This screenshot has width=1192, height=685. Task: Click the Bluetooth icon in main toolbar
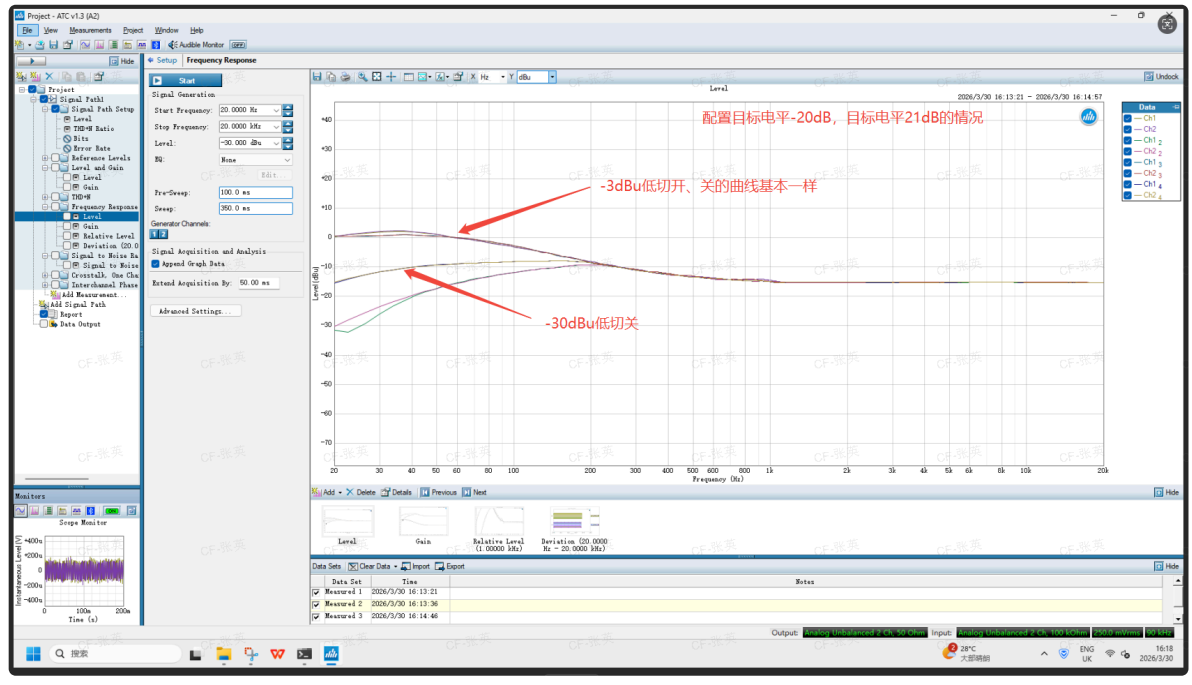tap(156, 45)
